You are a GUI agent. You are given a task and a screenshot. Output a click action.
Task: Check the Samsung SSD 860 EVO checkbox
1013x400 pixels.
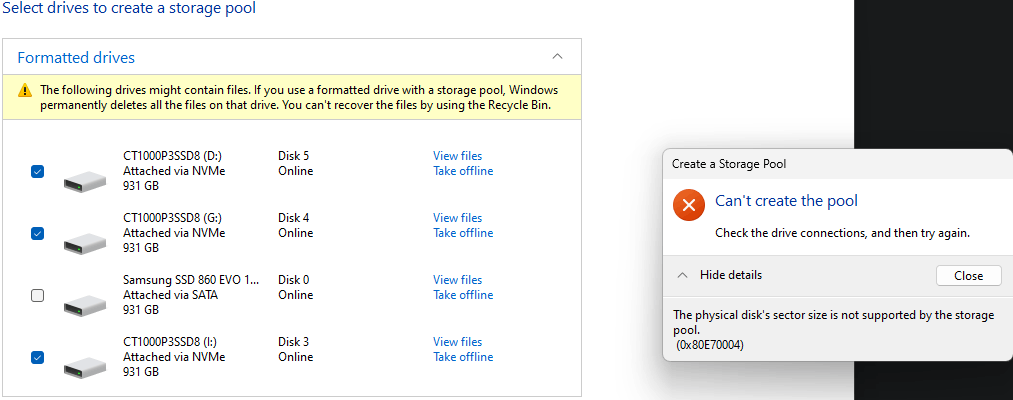[37, 295]
